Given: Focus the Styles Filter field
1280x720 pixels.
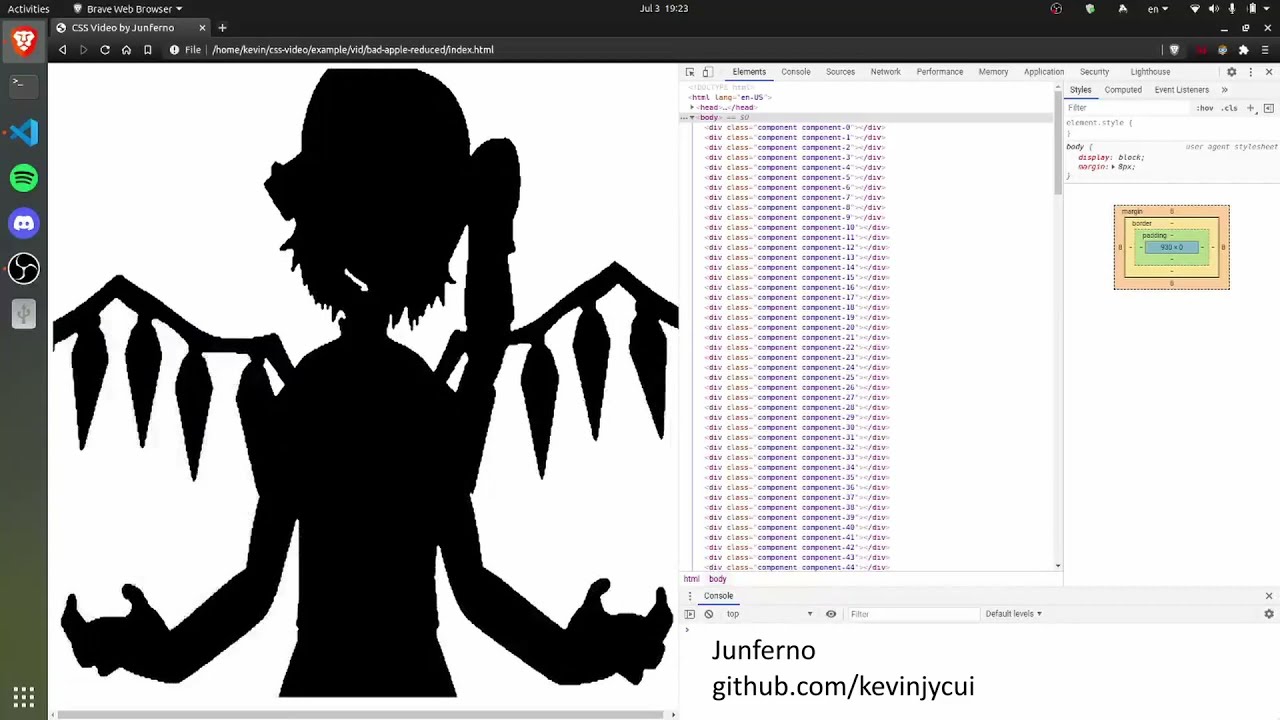Looking at the screenshot, I should 1127,108.
